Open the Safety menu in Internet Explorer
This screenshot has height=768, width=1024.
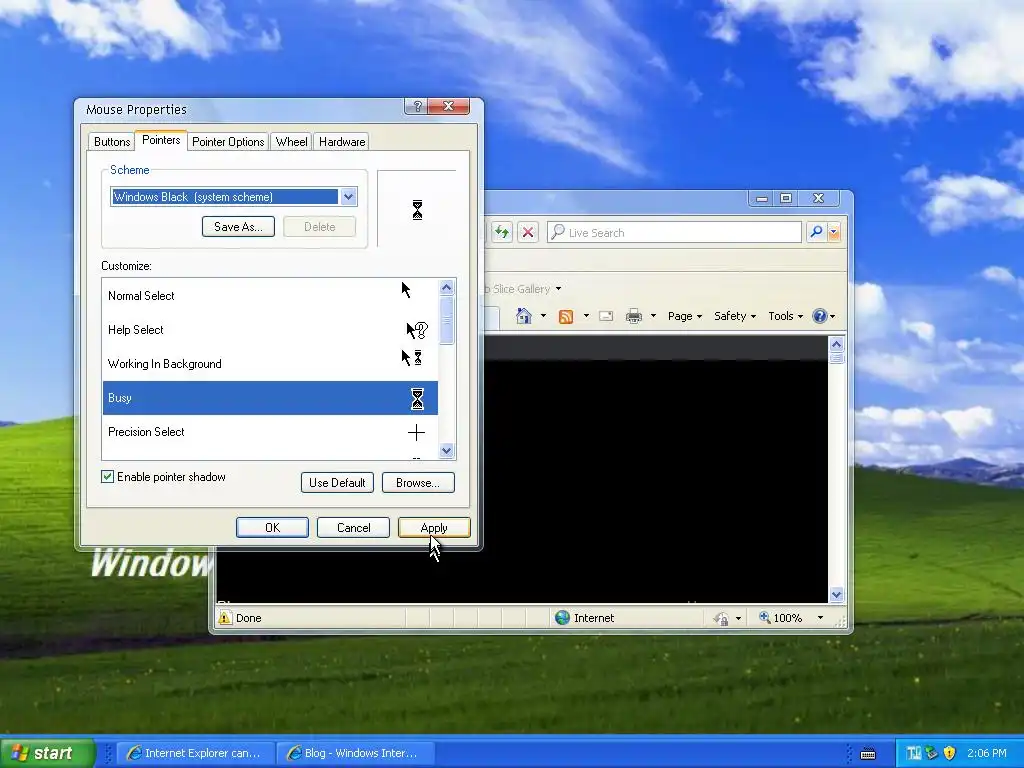click(x=735, y=316)
